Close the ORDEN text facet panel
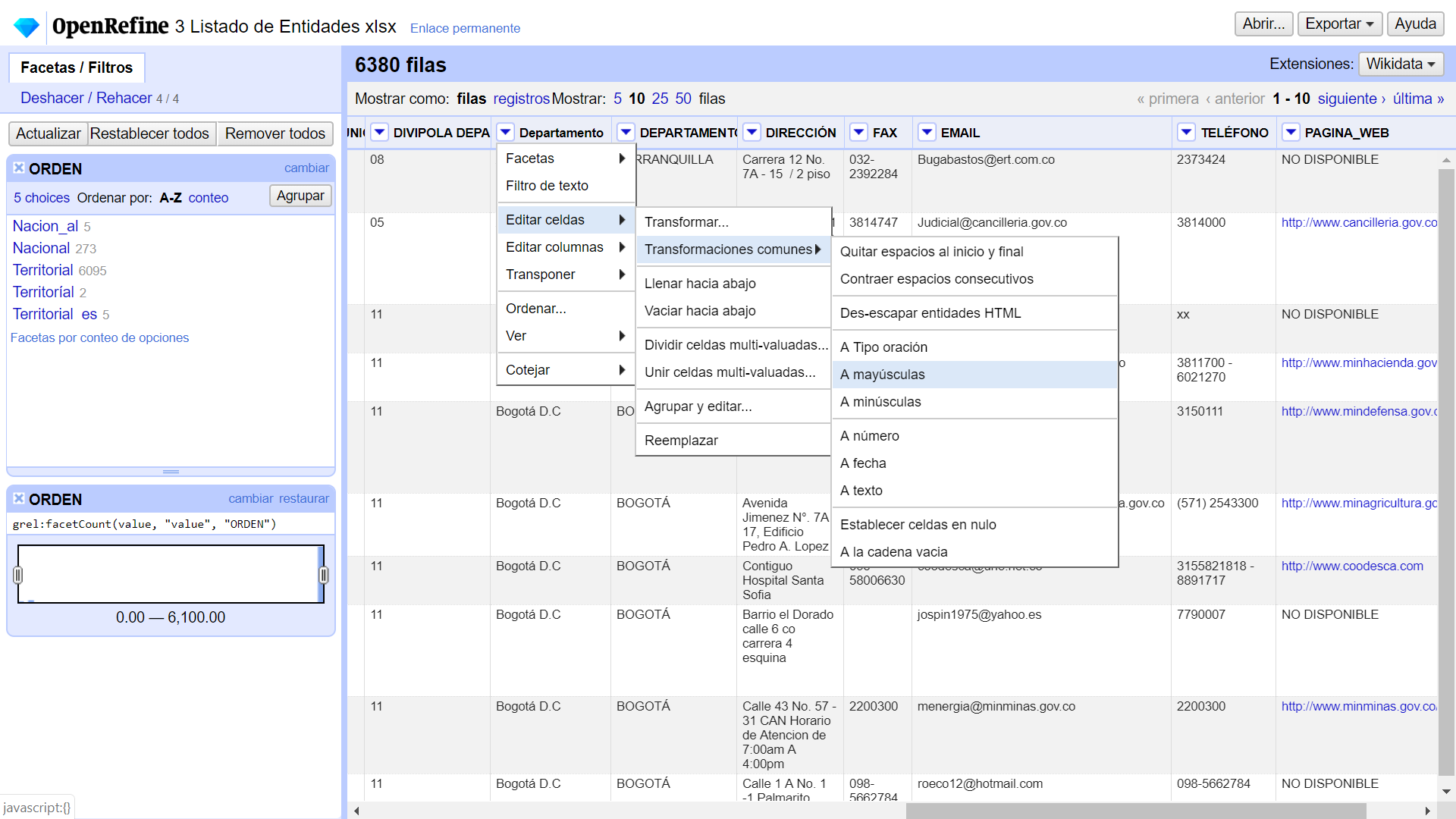Screen dimensions: 1456x819 click(19, 168)
